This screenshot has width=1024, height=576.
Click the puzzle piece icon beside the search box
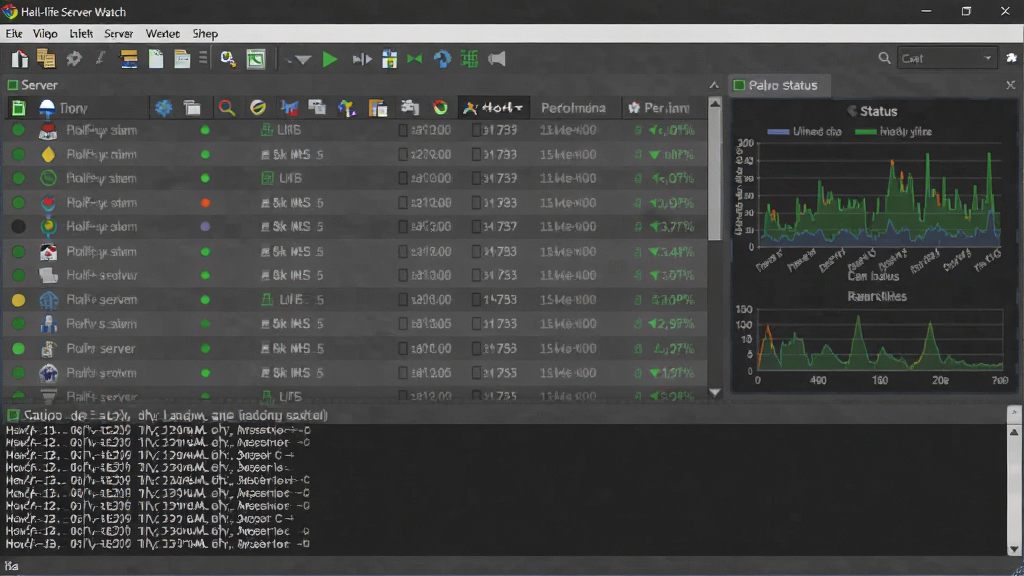[x=1012, y=58]
